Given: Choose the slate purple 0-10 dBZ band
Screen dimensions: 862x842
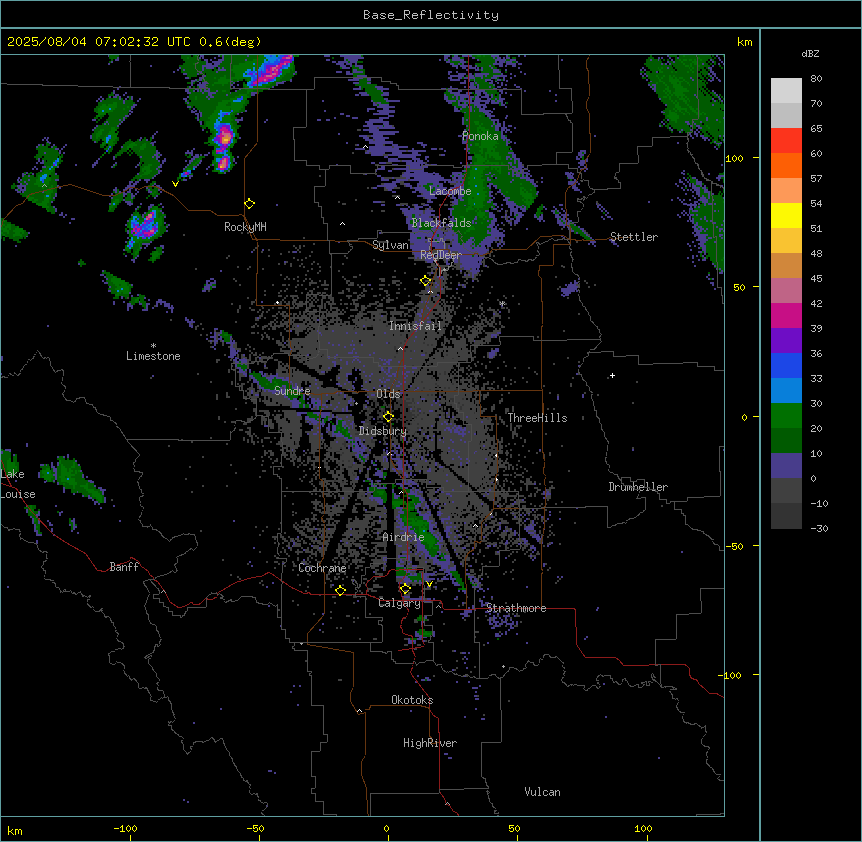Looking at the screenshot, I should 786,466.
